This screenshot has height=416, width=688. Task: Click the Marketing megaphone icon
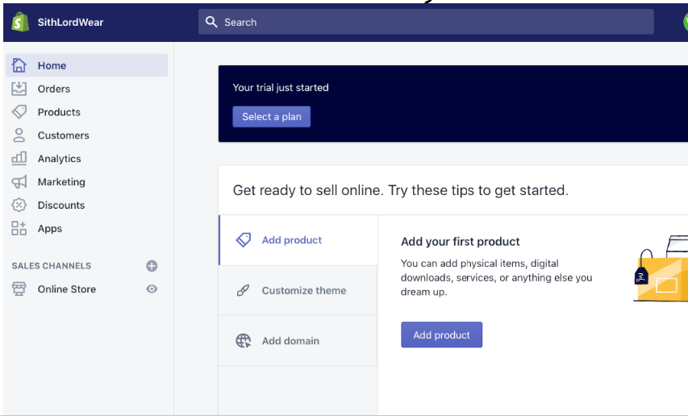click(19, 182)
